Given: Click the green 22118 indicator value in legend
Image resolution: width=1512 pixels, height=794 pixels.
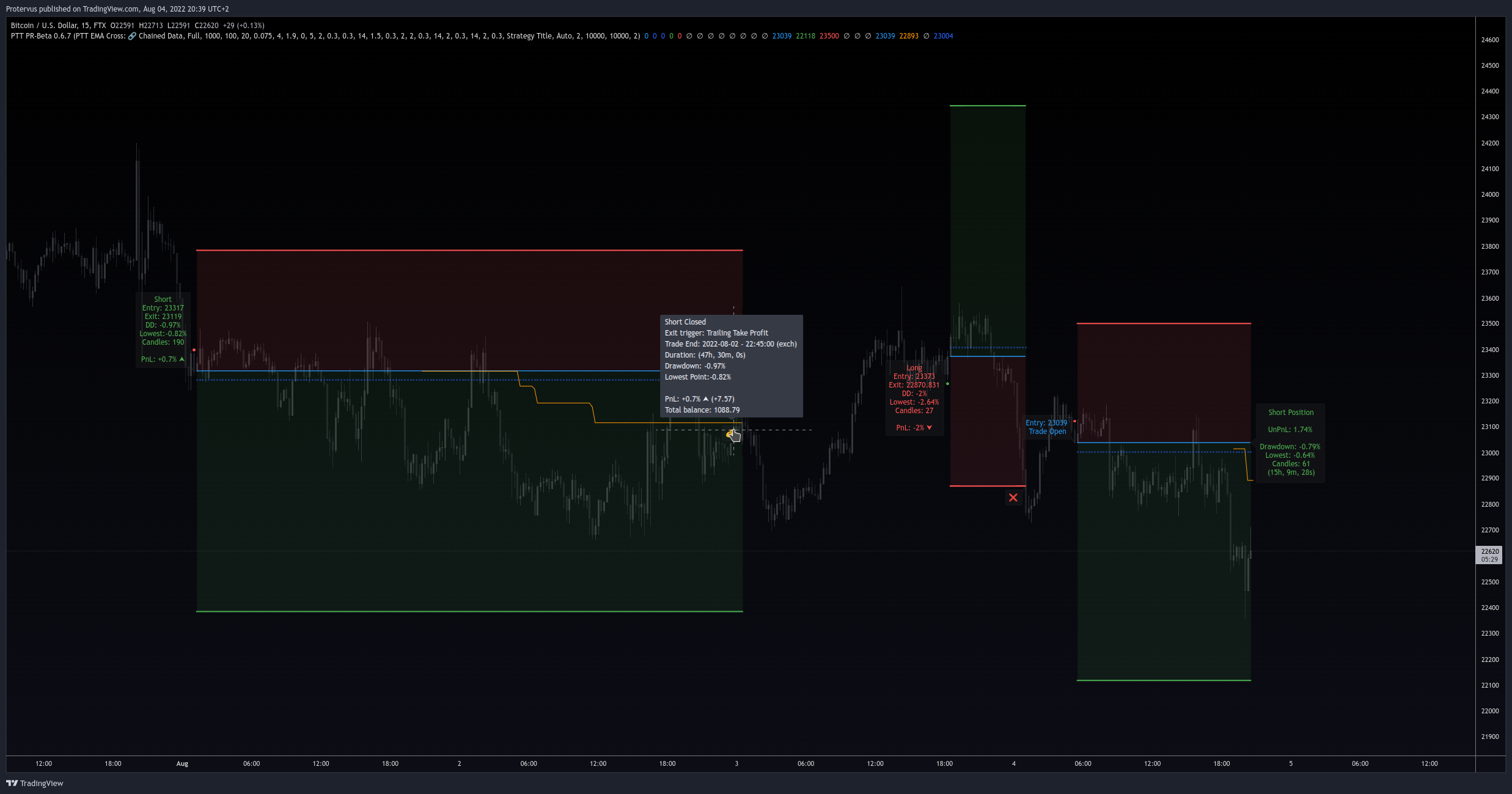Looking at the screenshot, I should point(805,36).
